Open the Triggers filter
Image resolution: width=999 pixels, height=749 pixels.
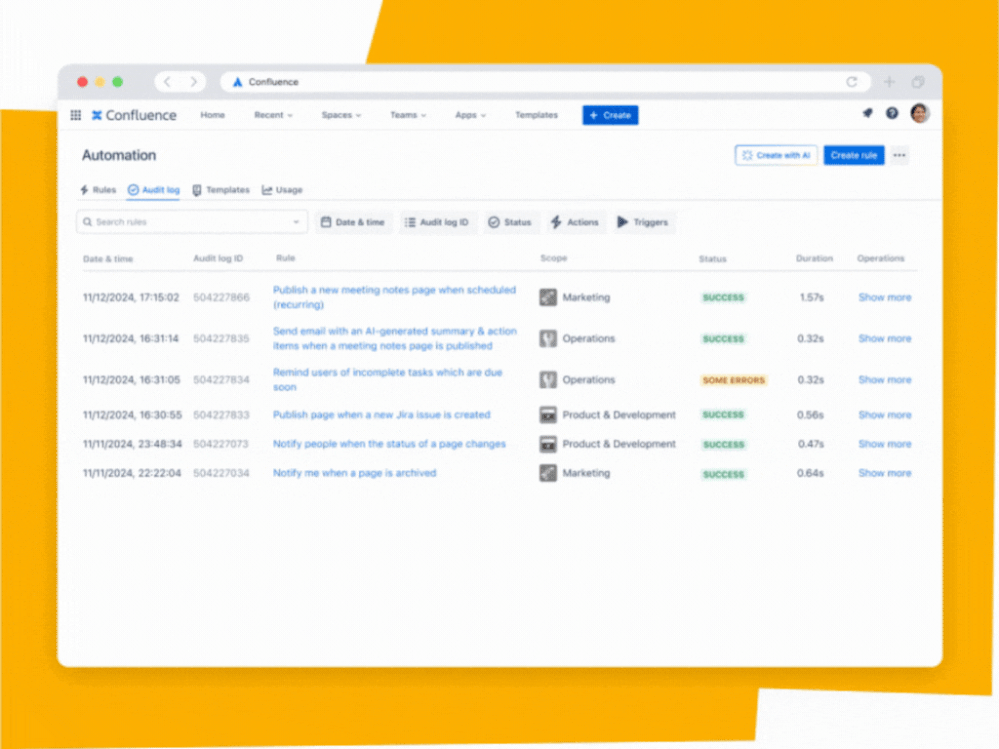pyautogui.click(x=643, y=222)
